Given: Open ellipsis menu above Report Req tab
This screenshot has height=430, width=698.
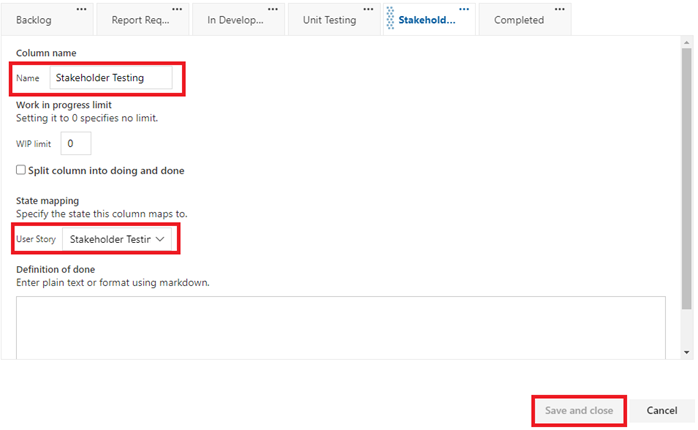Looking at the screenshot, I should click(177, 8).
